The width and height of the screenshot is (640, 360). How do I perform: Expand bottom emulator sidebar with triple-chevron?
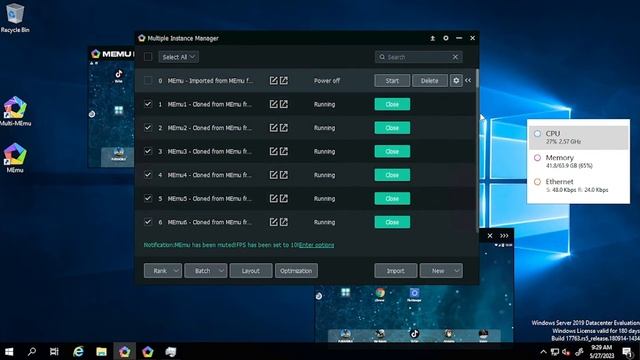[x=504, y=236]
